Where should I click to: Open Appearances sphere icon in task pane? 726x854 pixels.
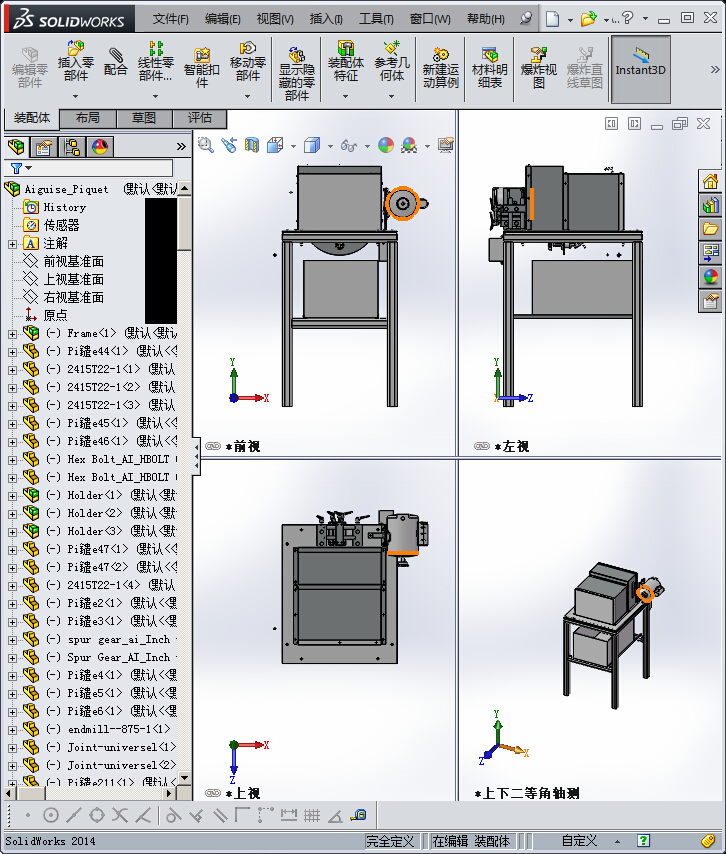710,277
